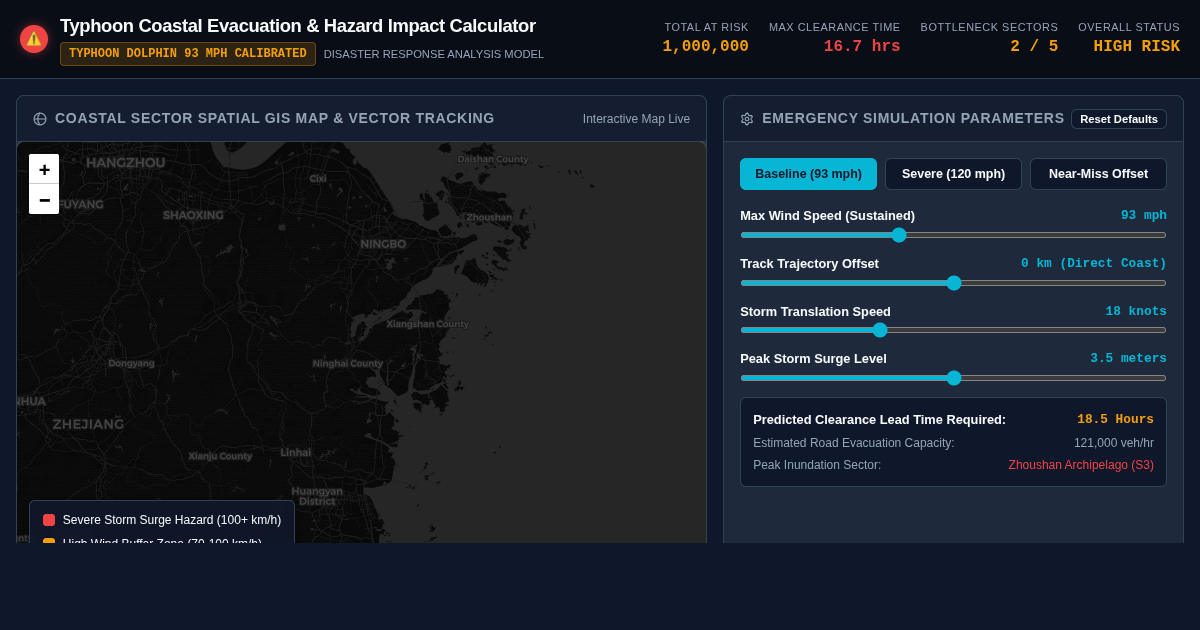
Task: Click the Linhai label on the map
Action: pyautogui.click(x=295, y=453)
